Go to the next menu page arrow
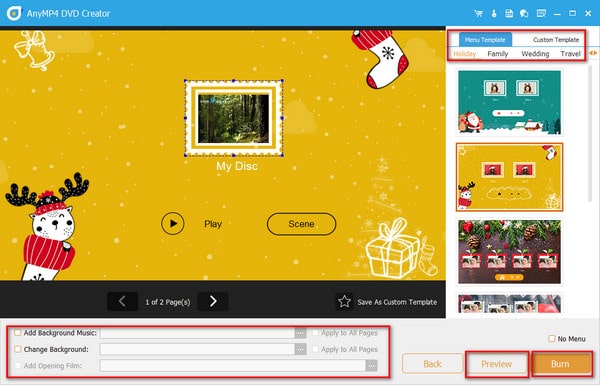The width and height of the screenshot is (600, 385). click(x=213, y=302)
